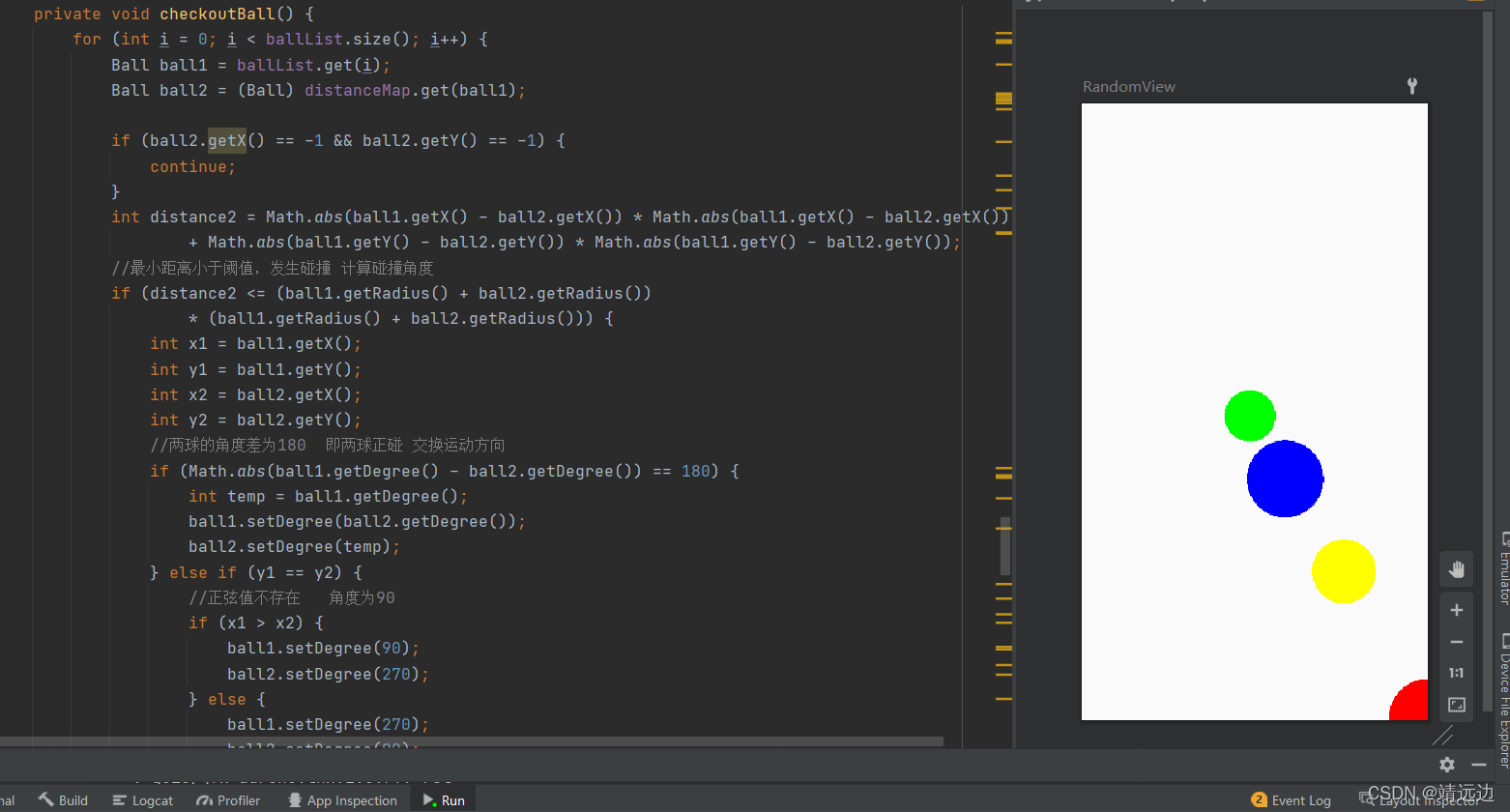Click the vertical scrollbar thumb in editor
Viewport: 1510px width, 812px height.
(x=1005, y=546)
